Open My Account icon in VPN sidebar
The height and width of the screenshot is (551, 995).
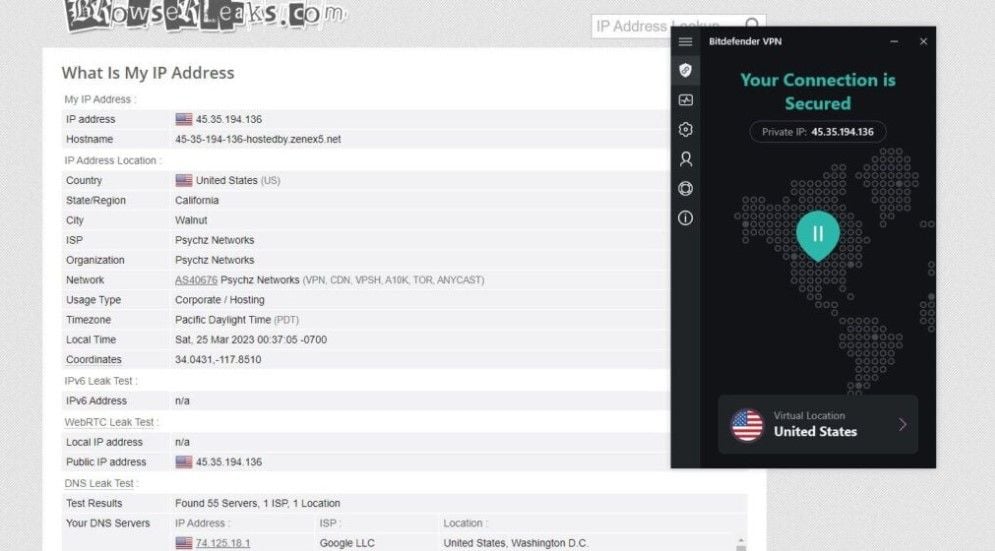[685, 159]
